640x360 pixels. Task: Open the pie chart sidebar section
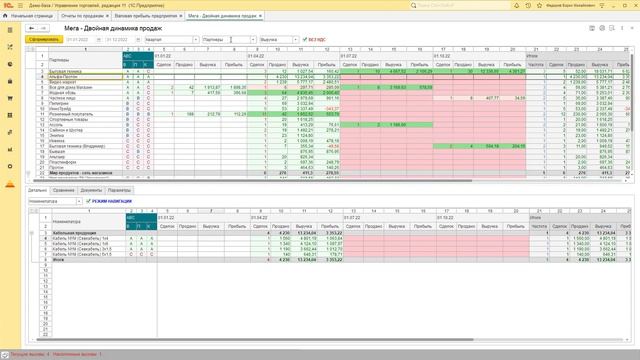pyautogui.click(x=10, y=64)
